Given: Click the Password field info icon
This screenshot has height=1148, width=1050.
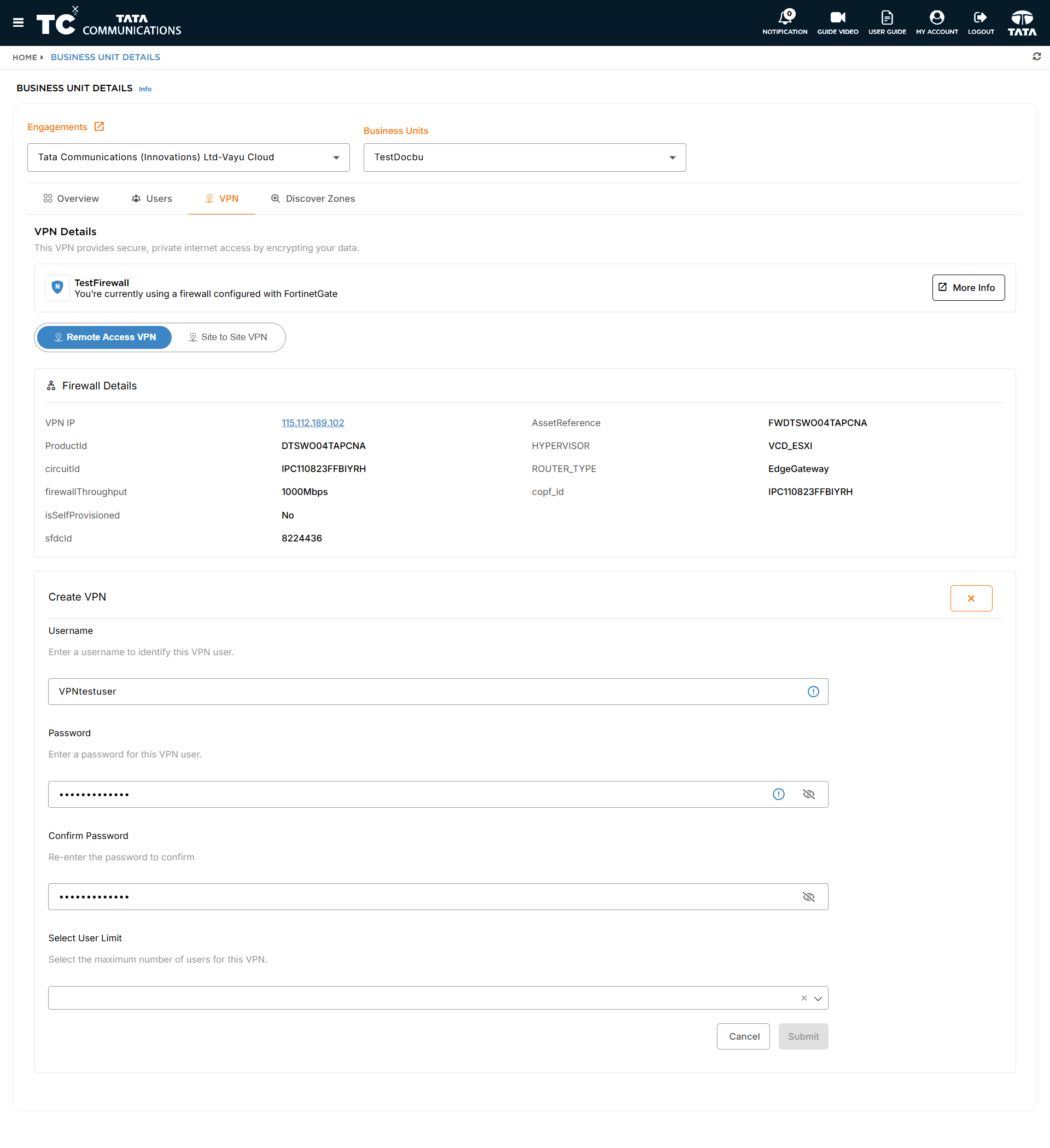Looking at the screenshot, I should (x=778, y=794).
